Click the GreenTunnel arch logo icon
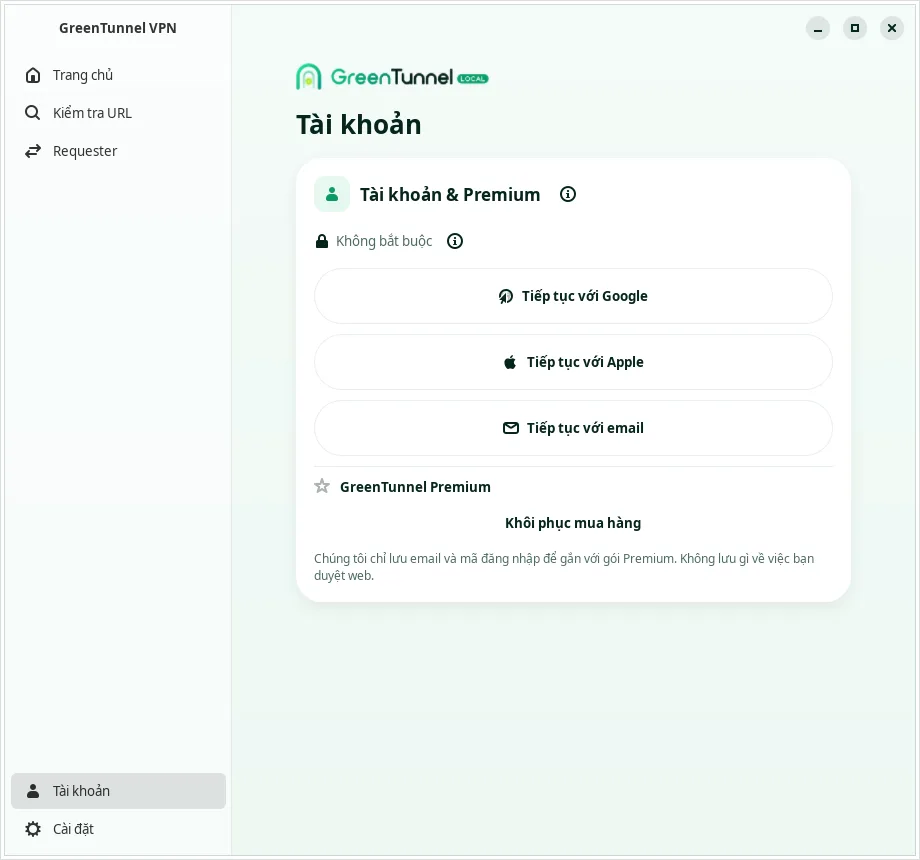The width and height of the screenshot is (920, 860). click(309, 77)
